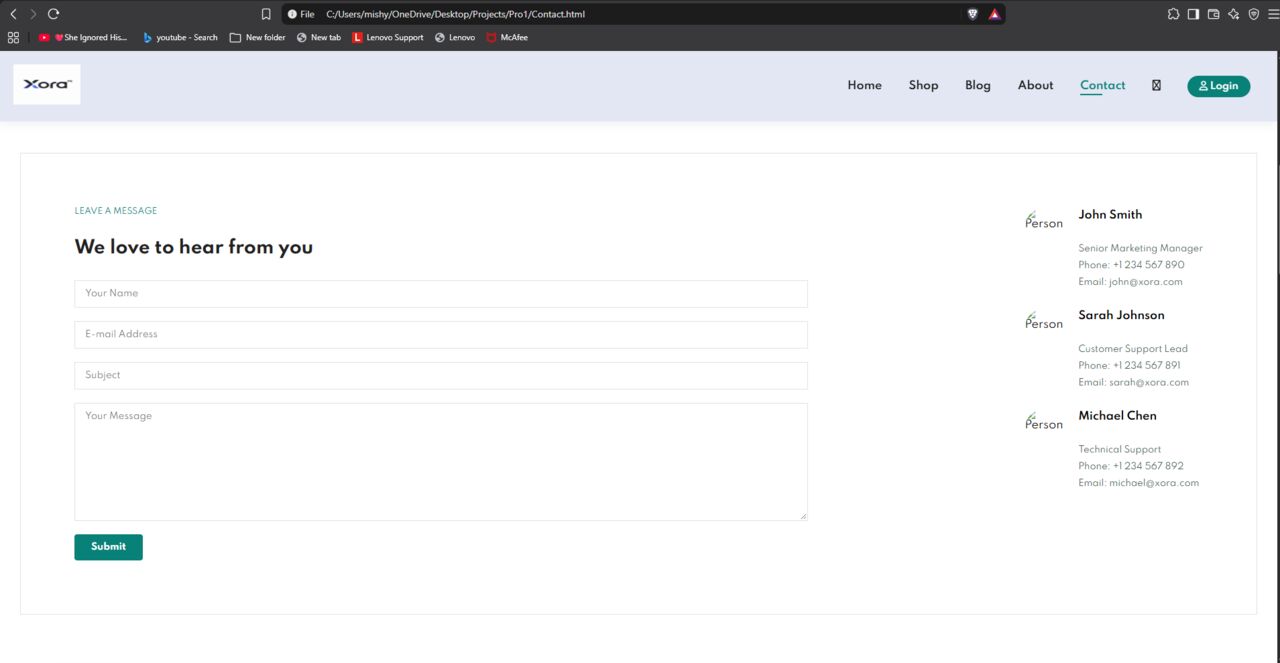Click the File site info icon

coord(301,14)
